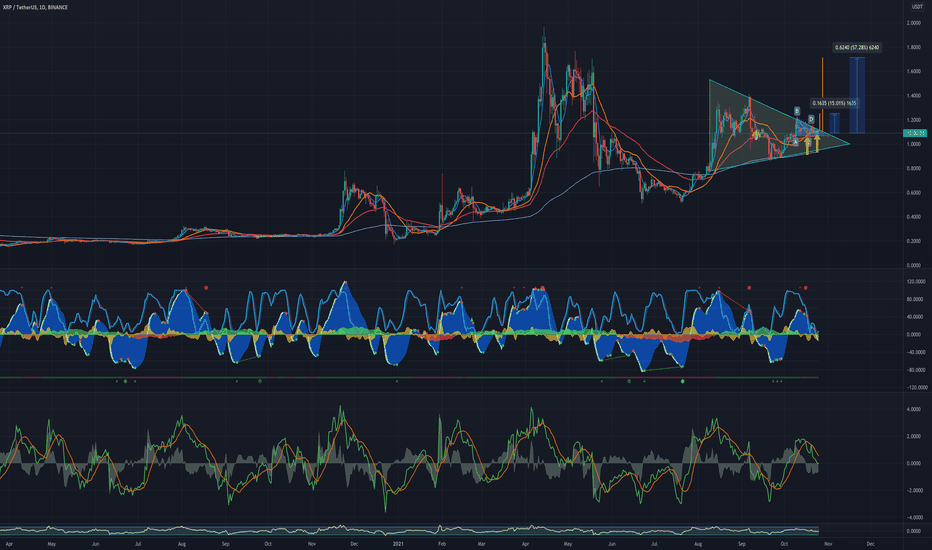Click the 0.4000 price axis label

[x=914, y=217]
